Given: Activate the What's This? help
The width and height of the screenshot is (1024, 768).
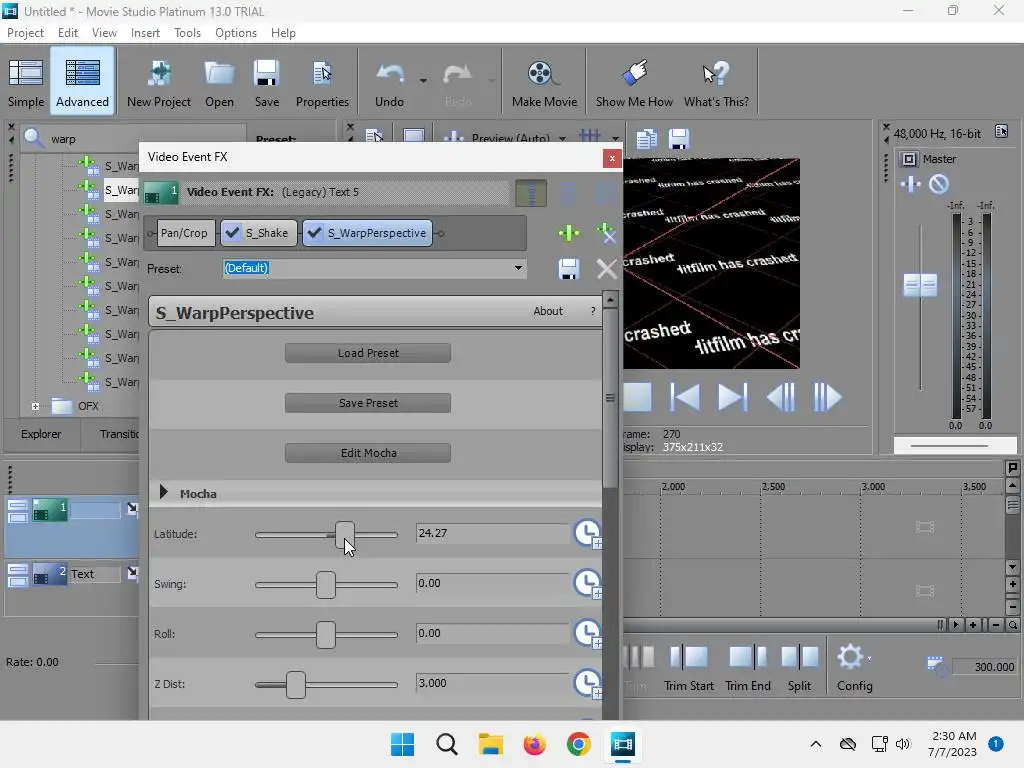Looking at the screenshot, I should pyautogui.click(x=716, y=82).
